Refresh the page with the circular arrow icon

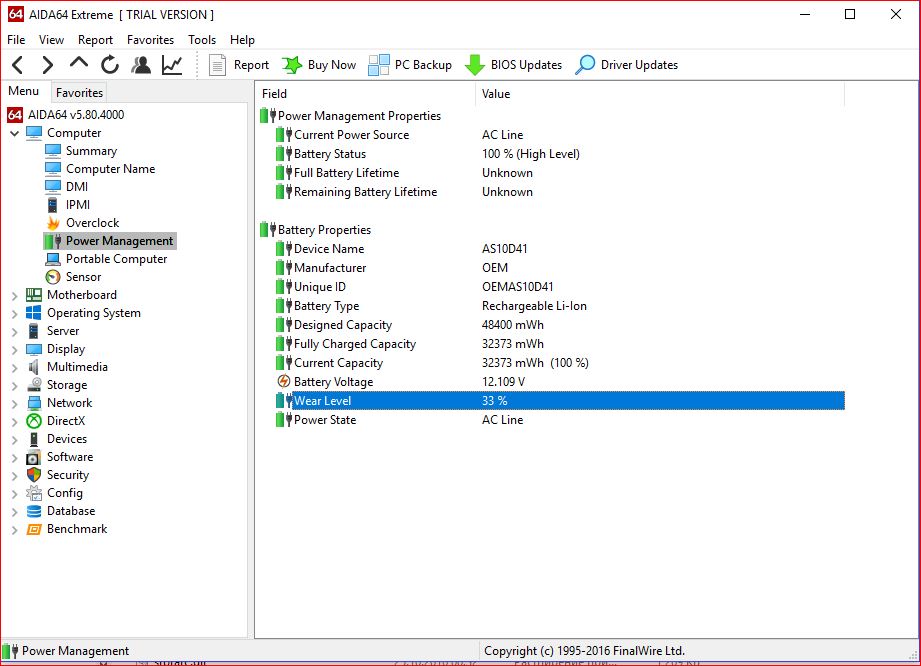coord(110,65)
